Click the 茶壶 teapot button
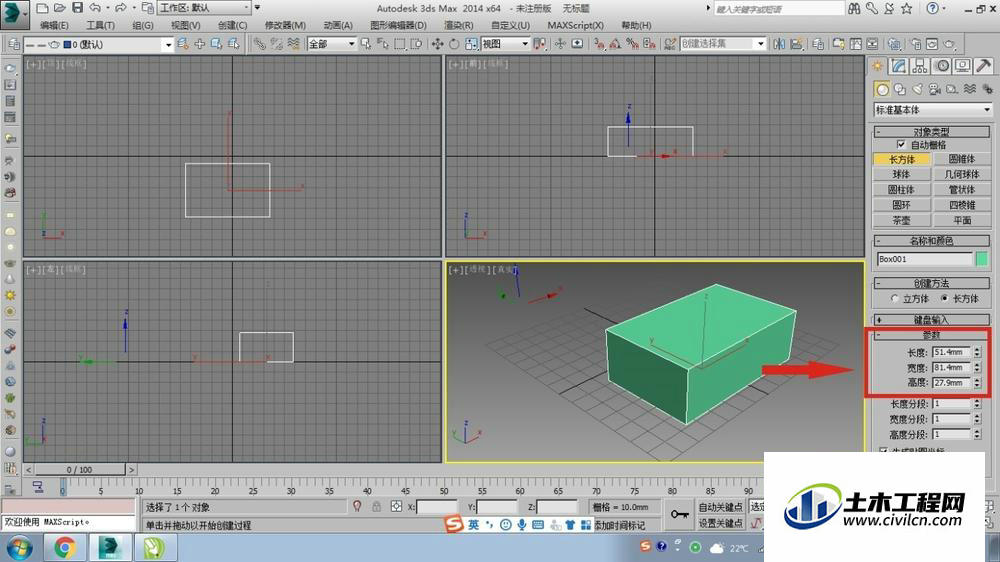Screen dimensions: 1000x562 901,220
